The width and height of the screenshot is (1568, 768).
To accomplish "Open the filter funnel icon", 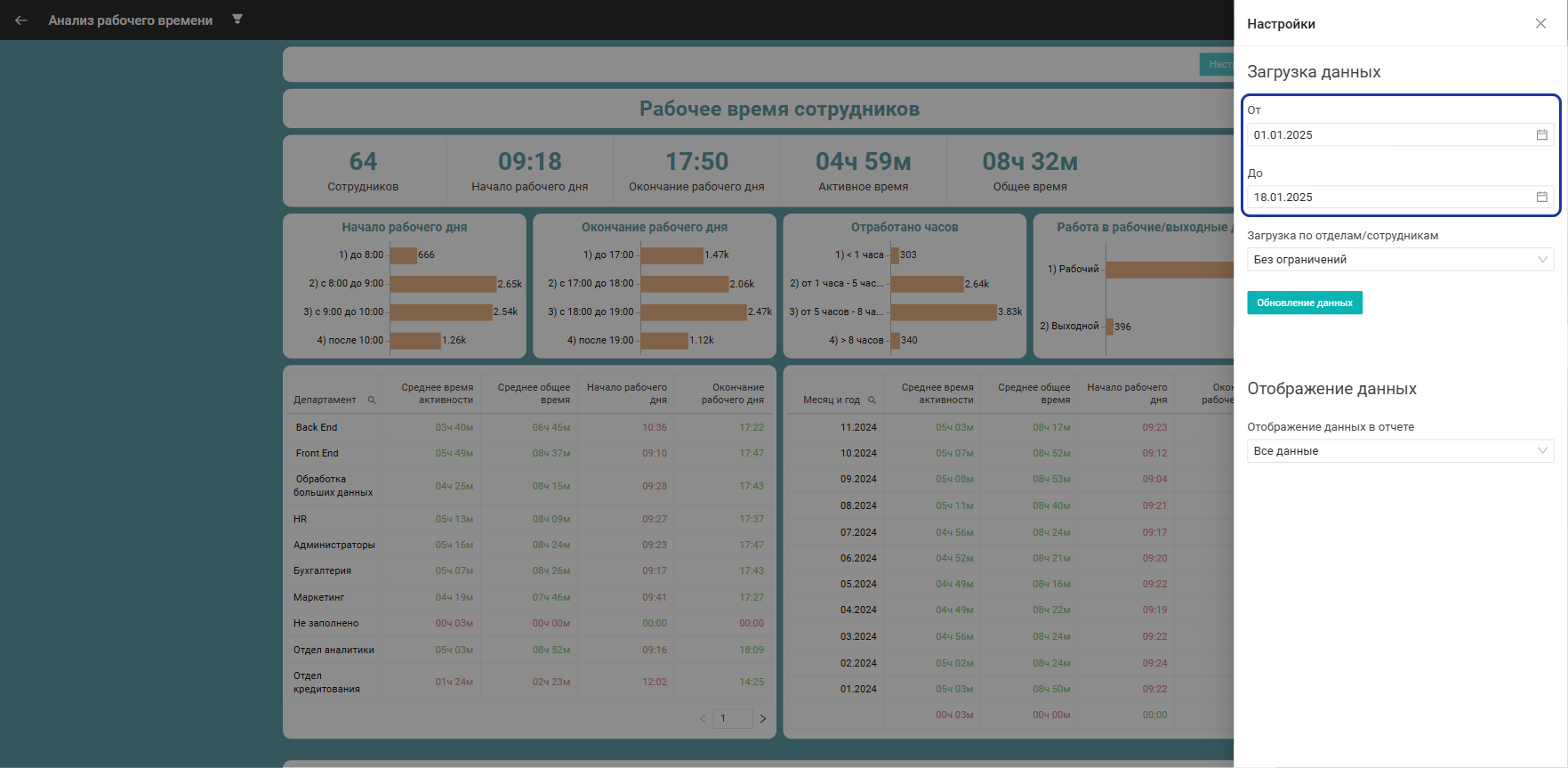I will coord(237,19).
